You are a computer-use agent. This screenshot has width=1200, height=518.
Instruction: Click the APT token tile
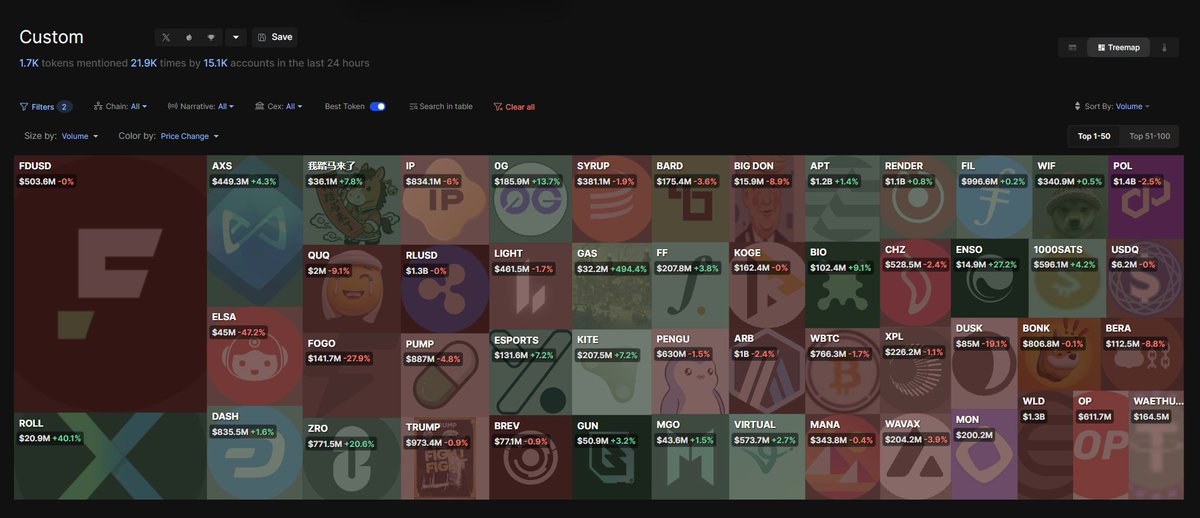842,197
